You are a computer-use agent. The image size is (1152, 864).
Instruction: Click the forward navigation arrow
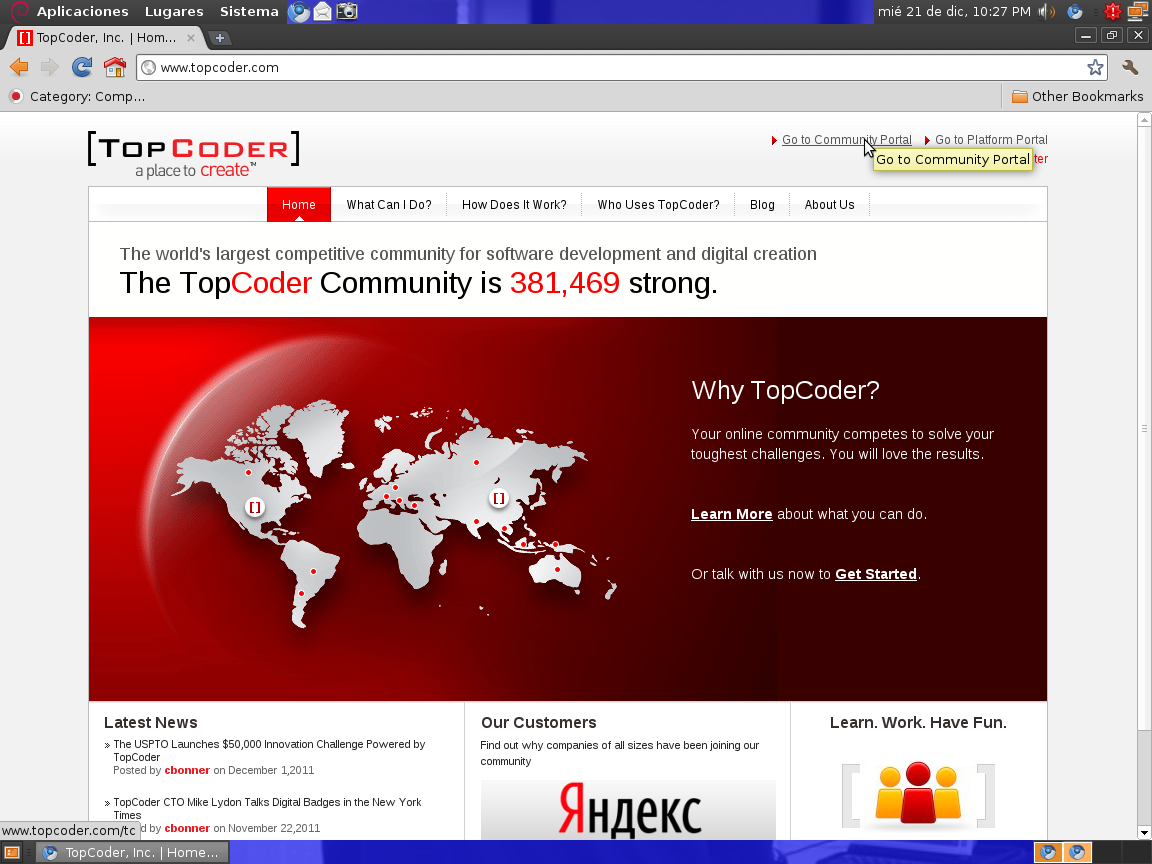click(48, 67)
